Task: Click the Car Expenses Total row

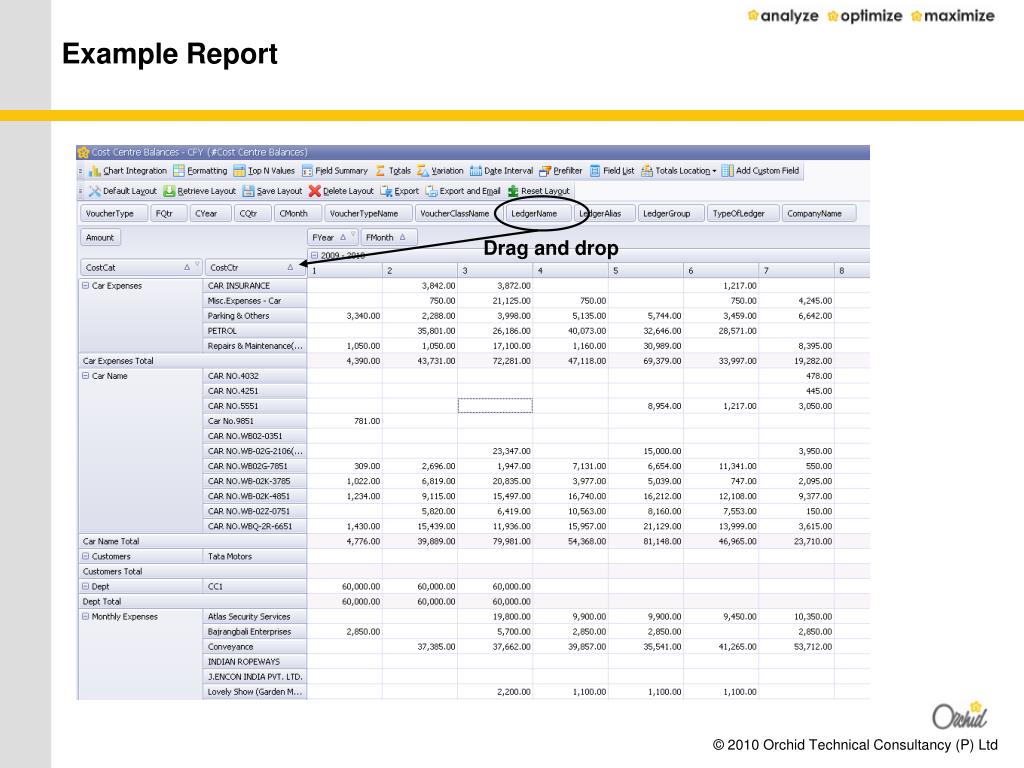Action: coord(192,361)
